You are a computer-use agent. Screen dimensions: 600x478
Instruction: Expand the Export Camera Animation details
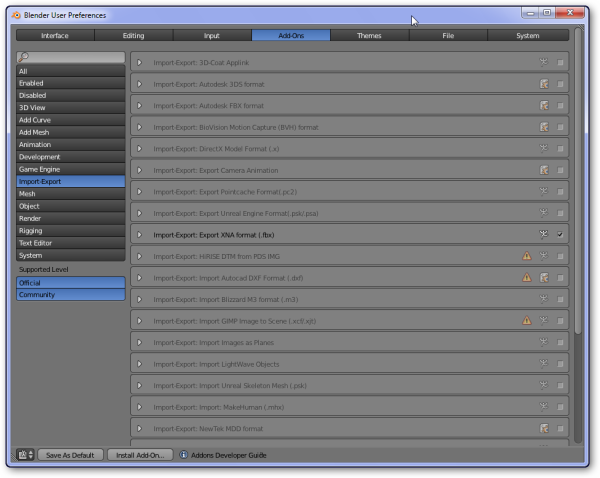pos(140,170)
